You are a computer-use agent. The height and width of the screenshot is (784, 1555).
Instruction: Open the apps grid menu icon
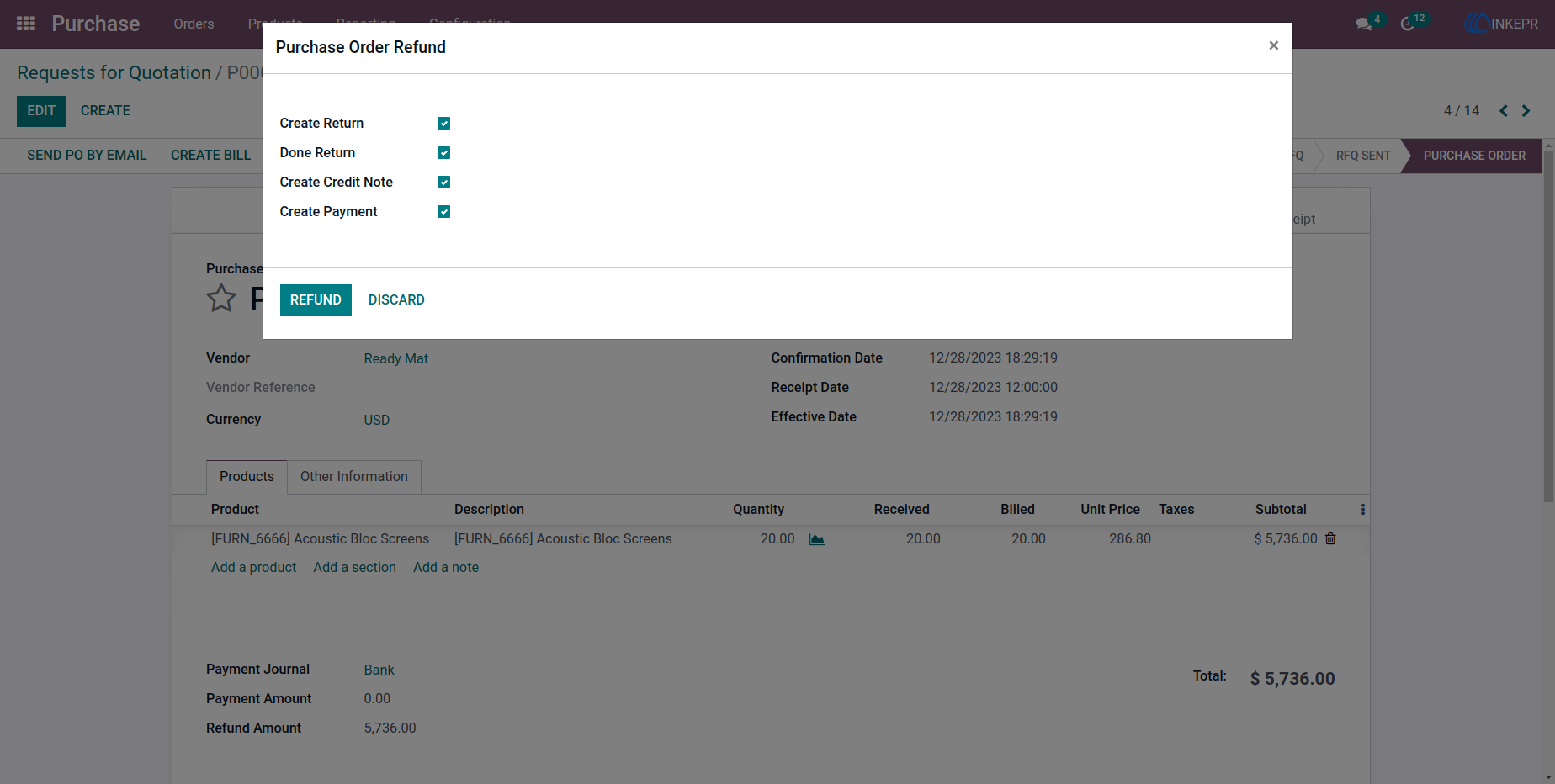(26, 24)
